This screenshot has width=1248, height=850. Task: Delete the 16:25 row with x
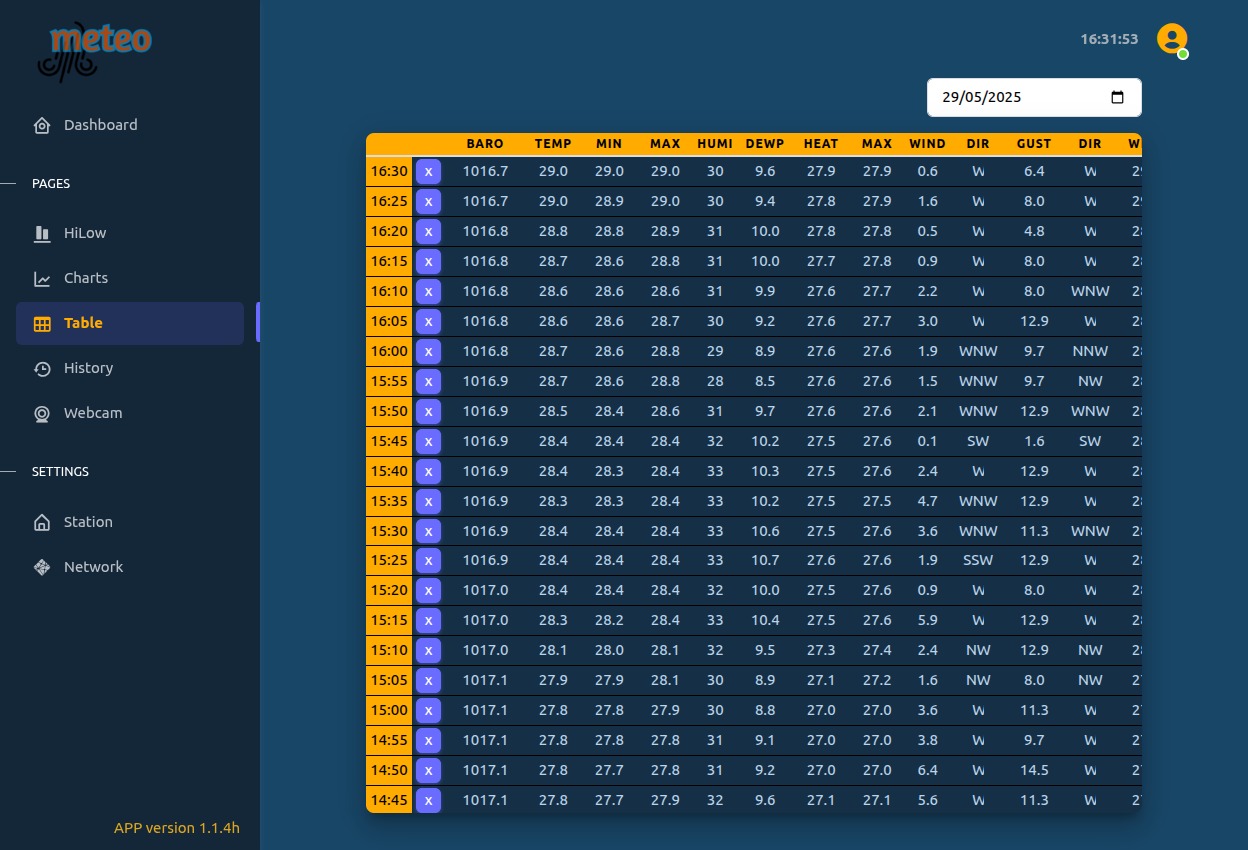click(428, 201)
